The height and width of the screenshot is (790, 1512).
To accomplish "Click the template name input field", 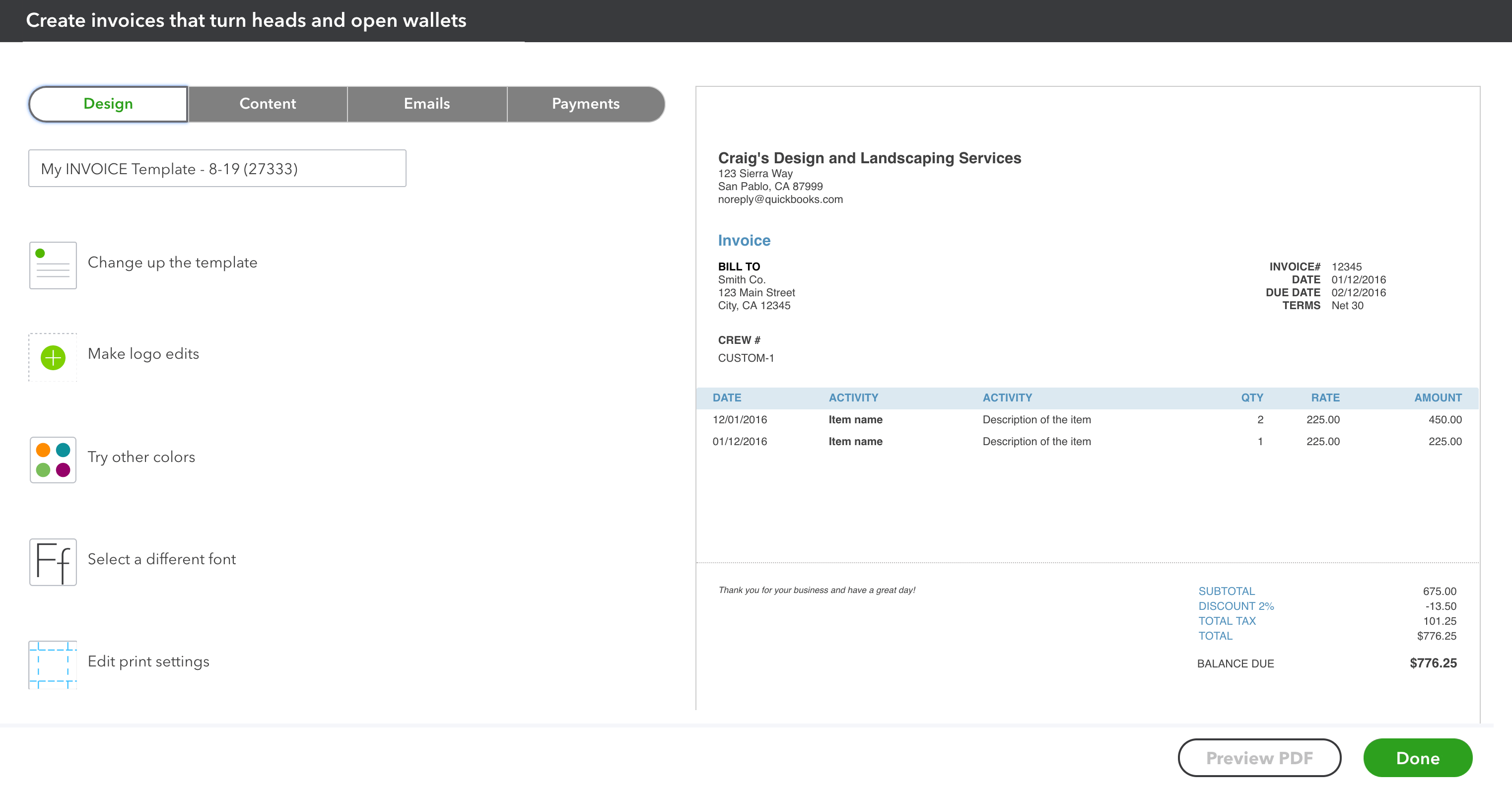I will click(x=217, y=168).
